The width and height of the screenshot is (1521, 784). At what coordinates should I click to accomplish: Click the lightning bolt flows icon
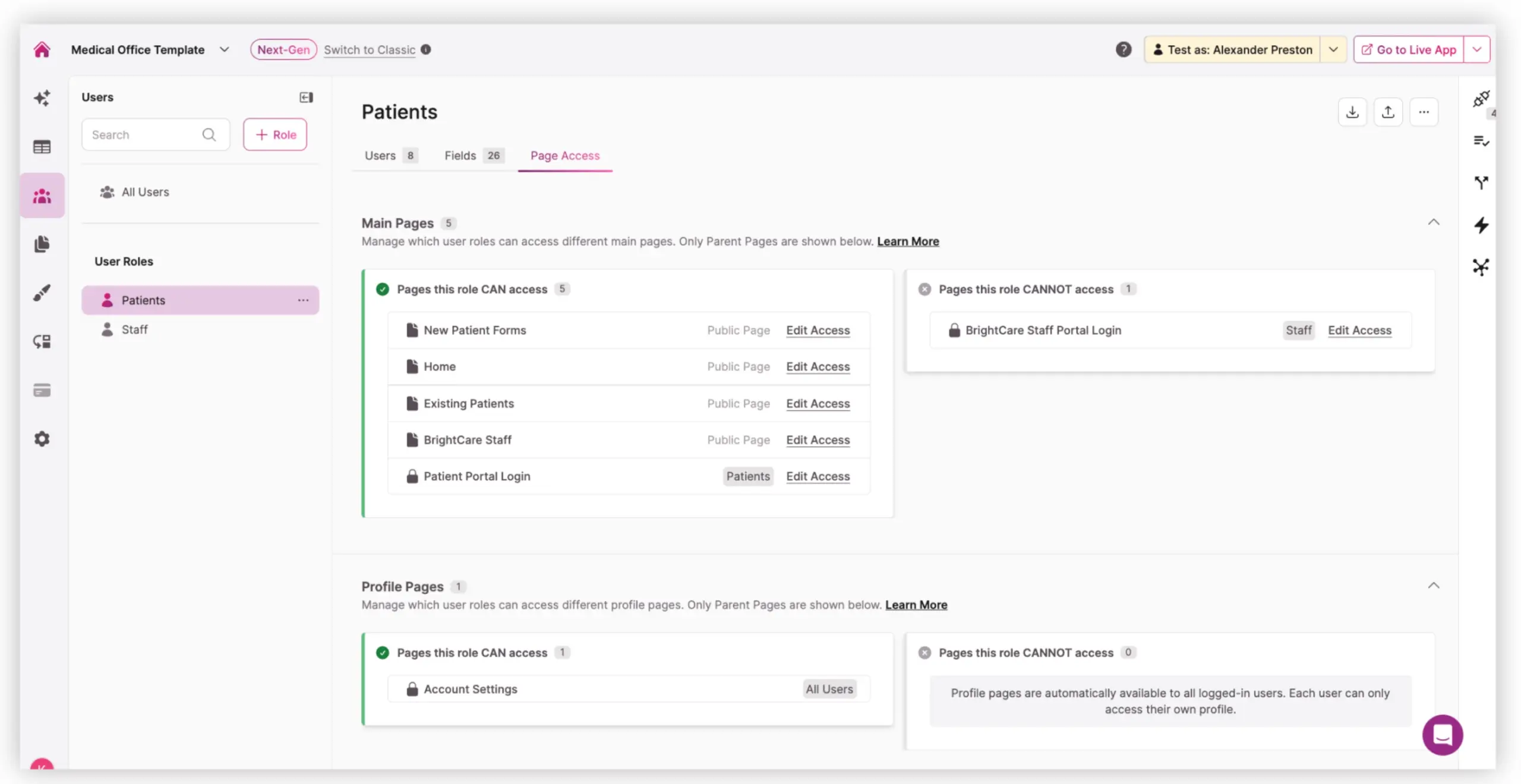pyautogui.click(x=1481, y=225)
